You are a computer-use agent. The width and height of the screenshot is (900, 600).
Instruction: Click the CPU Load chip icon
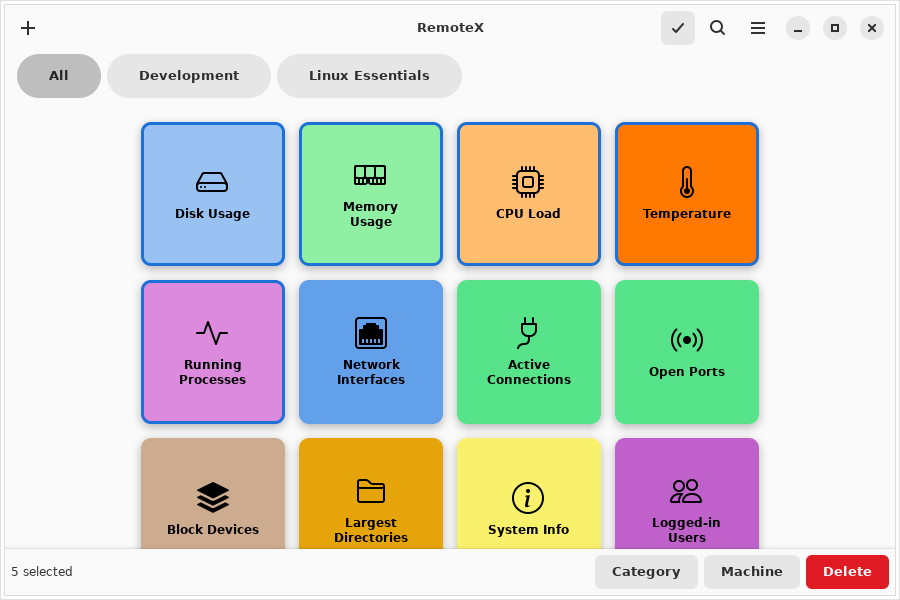coord(528,182)
